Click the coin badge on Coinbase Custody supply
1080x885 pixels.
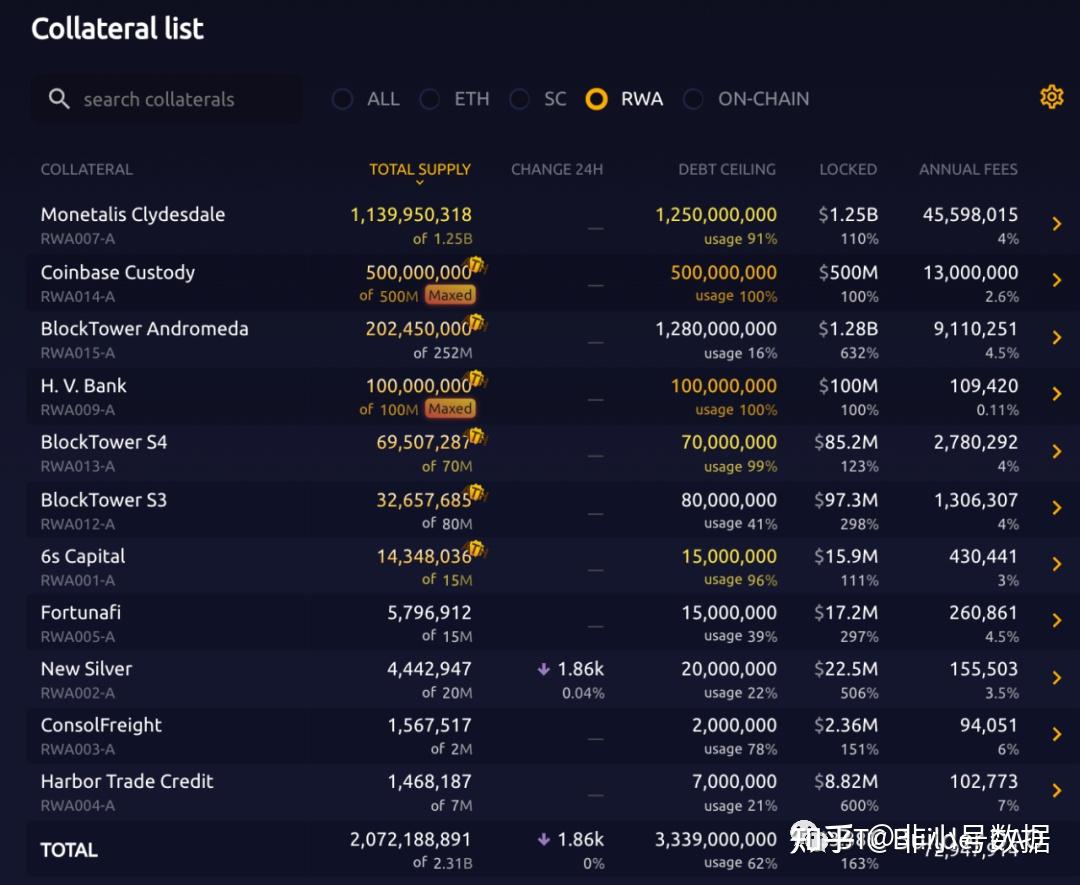tap(477, 264)
